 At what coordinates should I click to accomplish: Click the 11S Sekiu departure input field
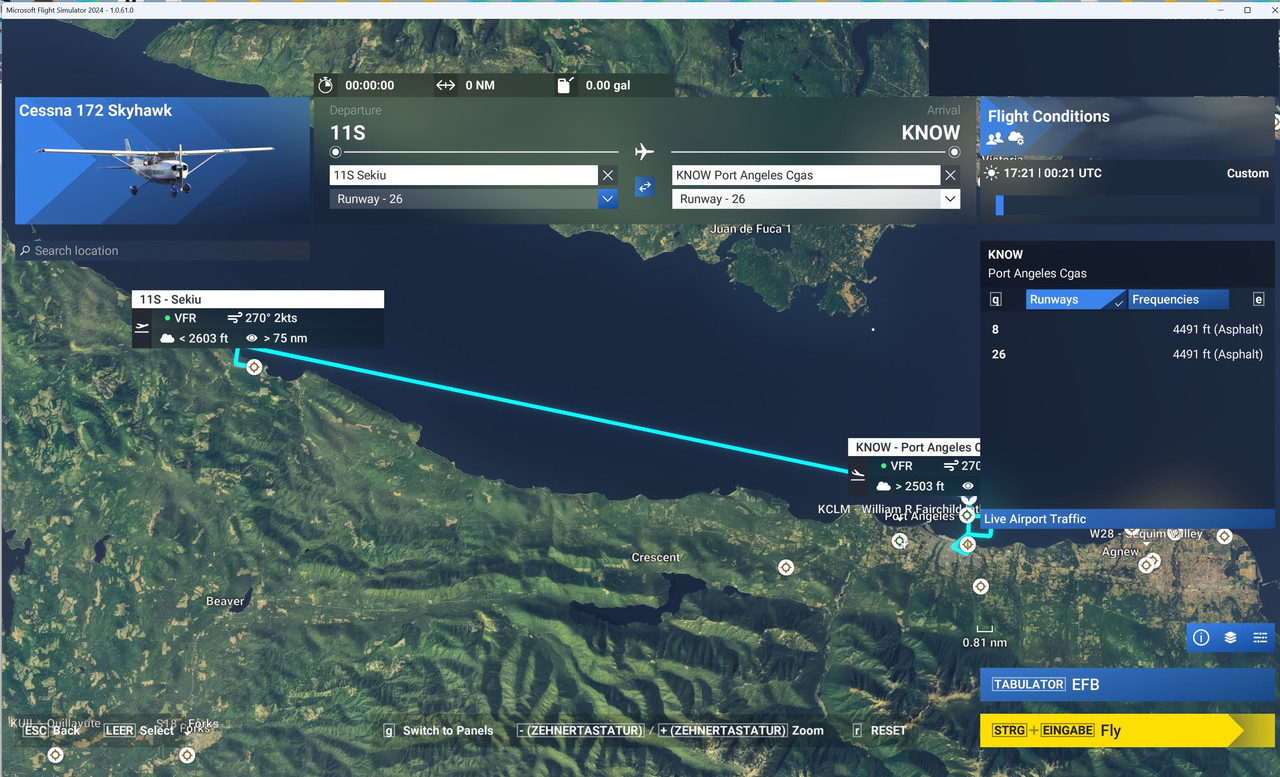click(x=464, y=175)
